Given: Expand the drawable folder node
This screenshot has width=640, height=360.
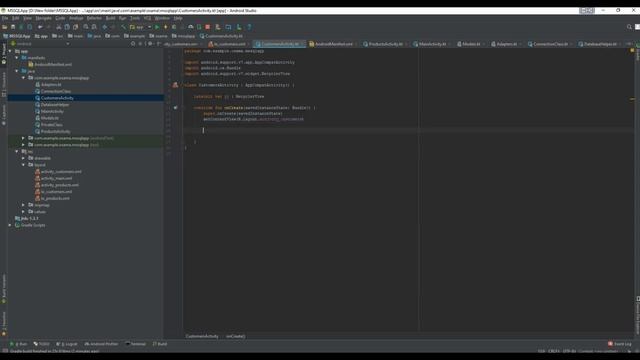Looking at the screenshot, I should [x=23, y=158].
